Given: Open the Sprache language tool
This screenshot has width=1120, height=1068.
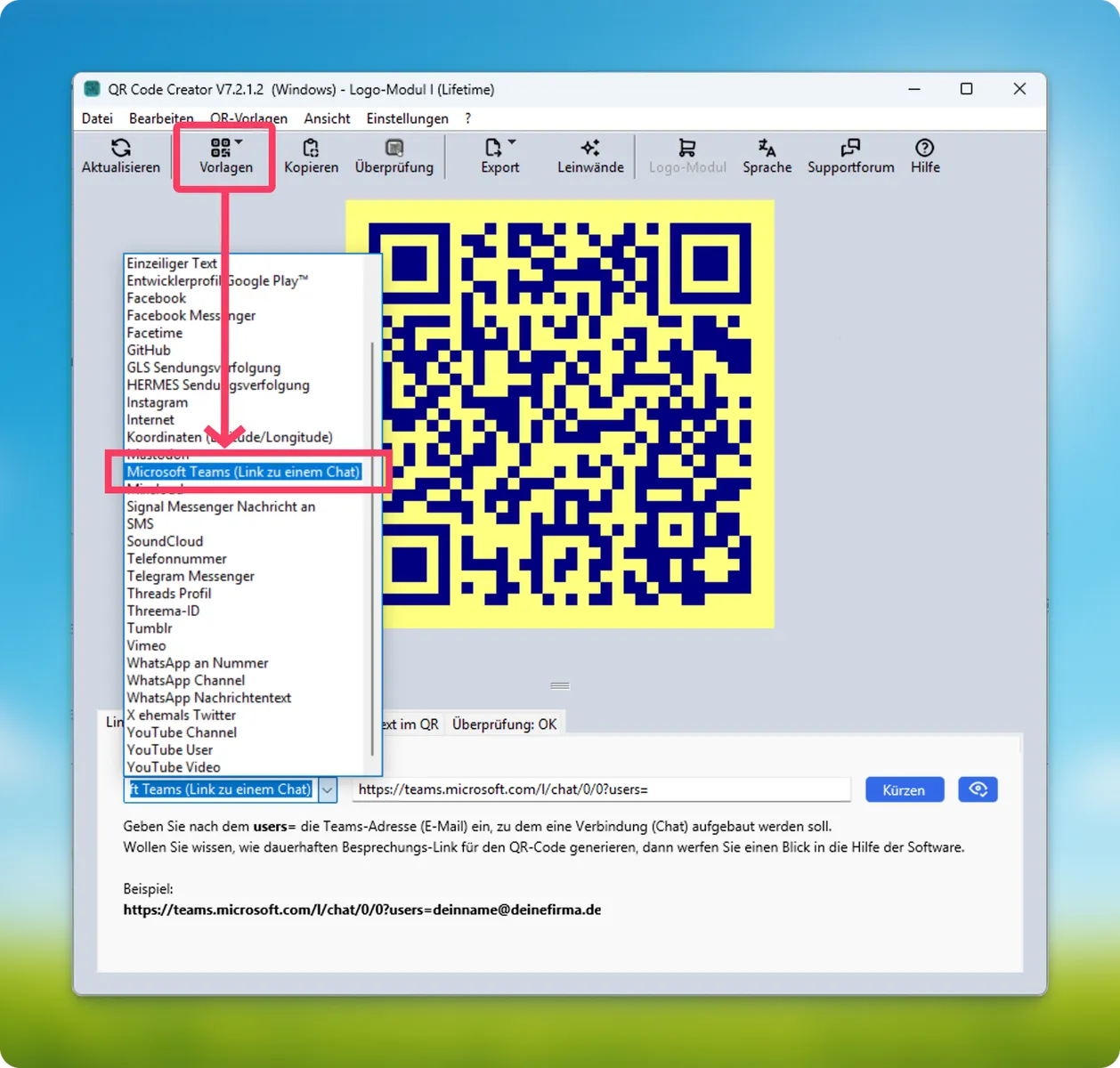Looking at the screenshot, I should (x=767, y=156).
